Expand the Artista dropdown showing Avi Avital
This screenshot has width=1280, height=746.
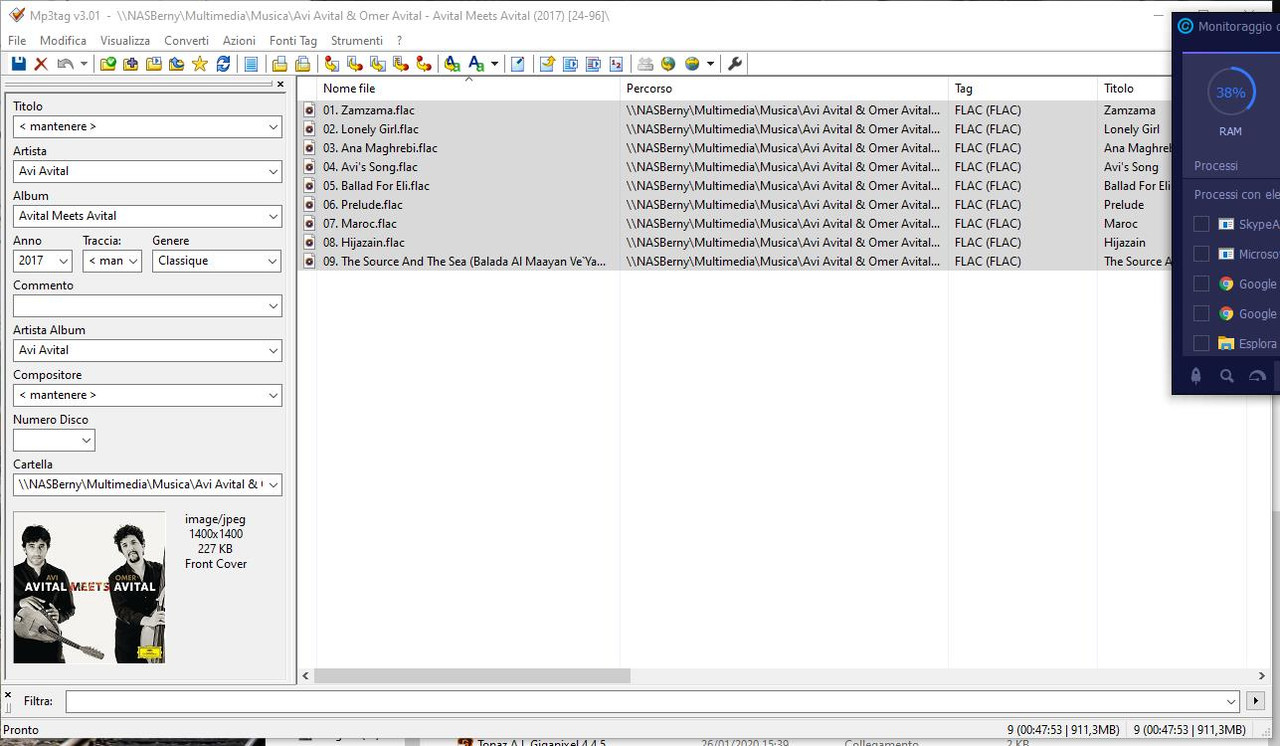[273, 172]
